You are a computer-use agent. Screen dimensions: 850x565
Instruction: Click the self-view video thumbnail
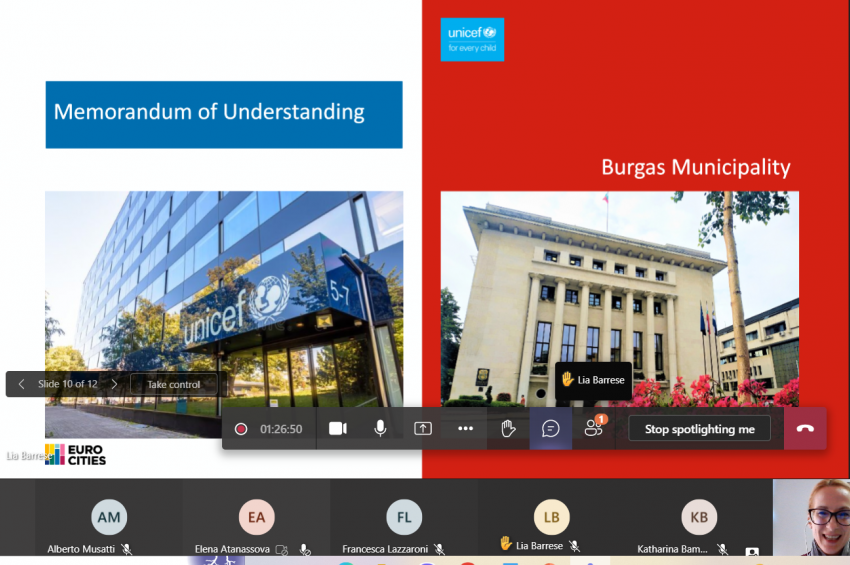811,517
